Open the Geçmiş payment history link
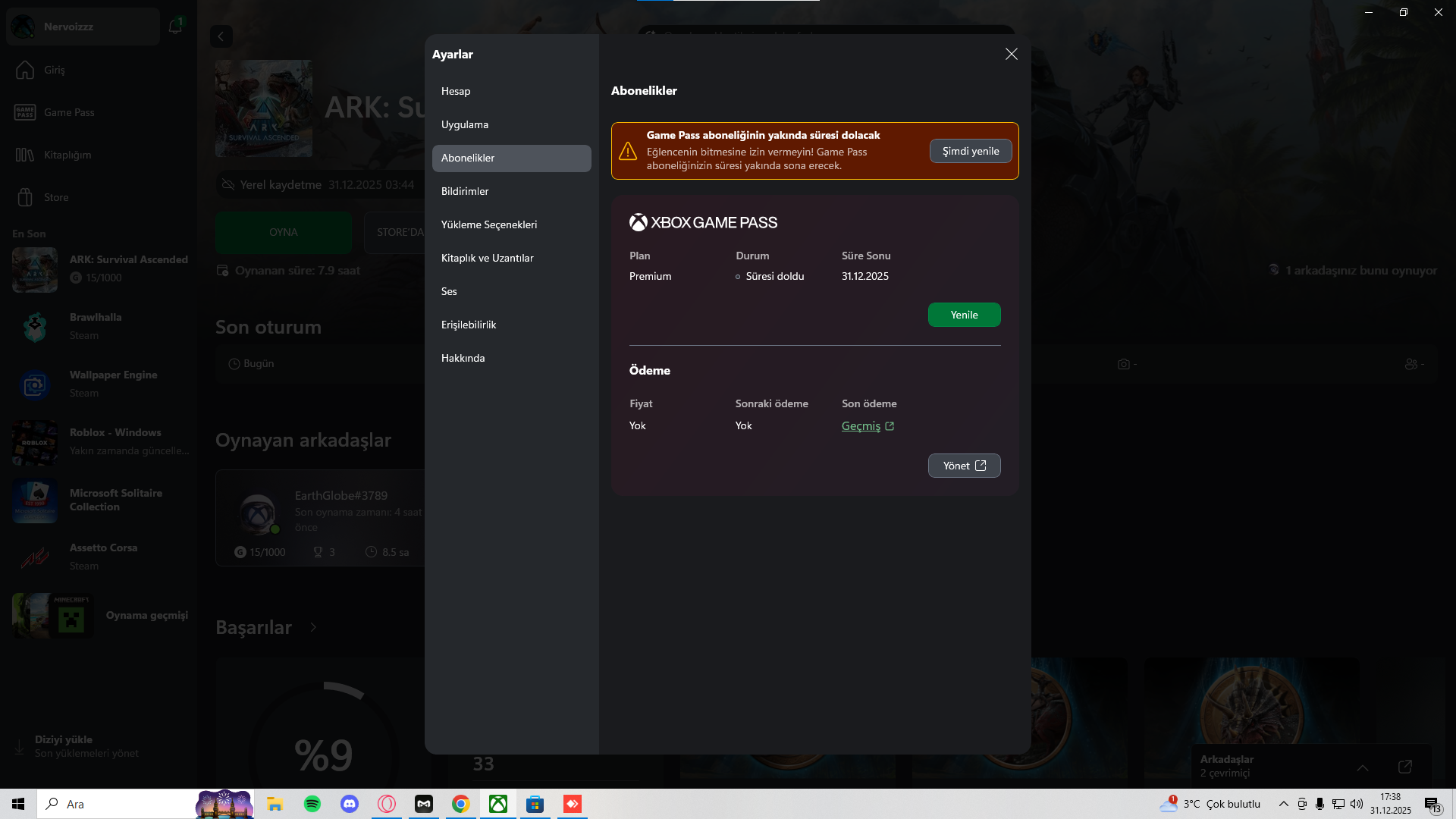Image resolution: width=1456 pixels, height=819 pixels. click(868, 426)
